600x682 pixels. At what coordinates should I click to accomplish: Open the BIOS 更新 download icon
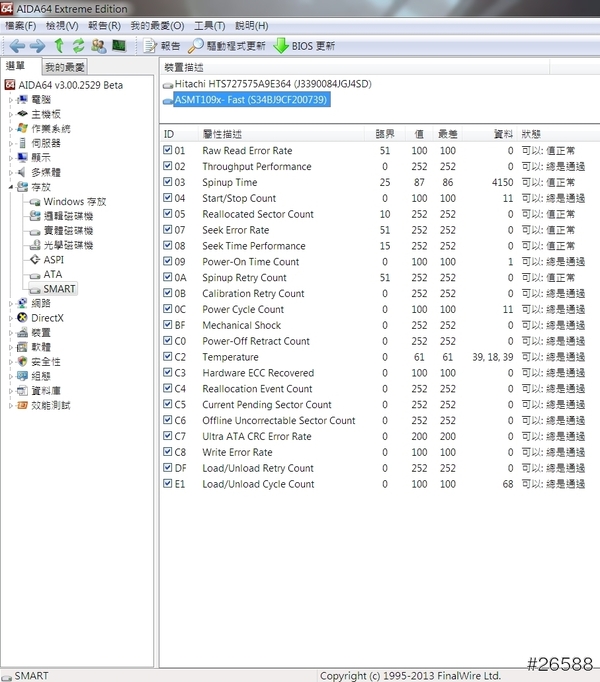[281, 46]
